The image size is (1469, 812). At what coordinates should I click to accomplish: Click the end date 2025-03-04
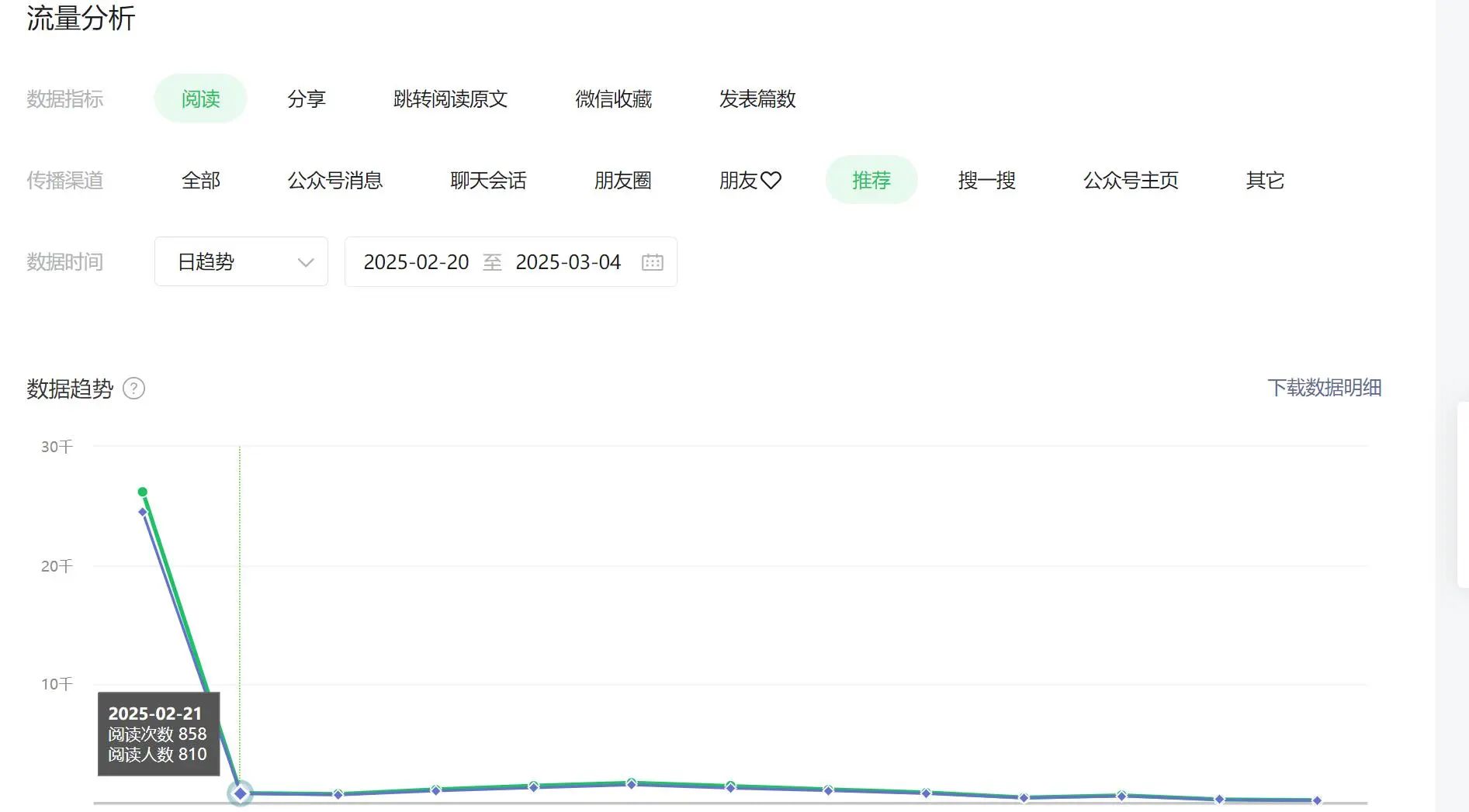[x=568, y=262]
